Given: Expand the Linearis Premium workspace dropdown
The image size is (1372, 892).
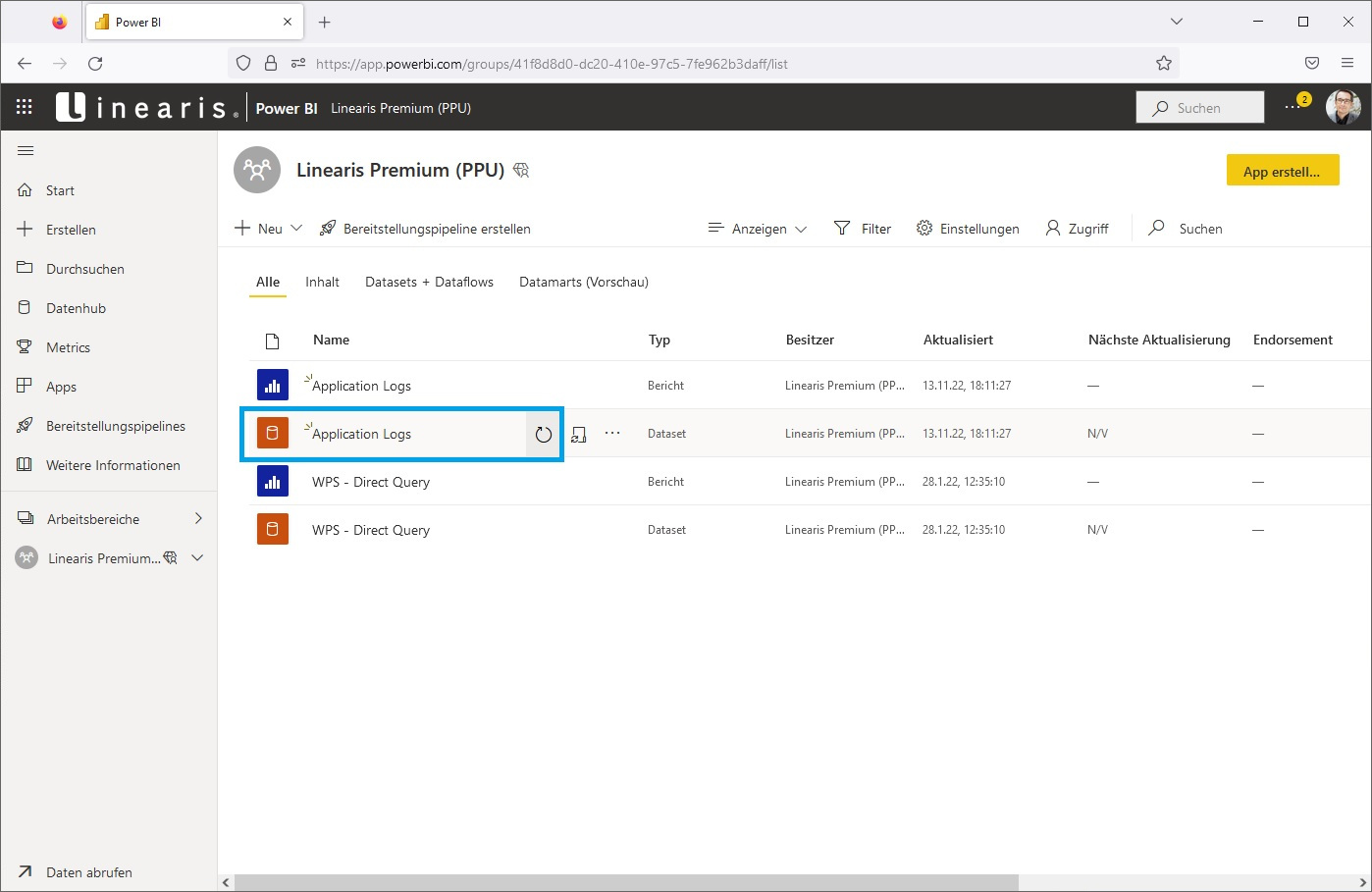Looking at the screenshot, I should (198, 557).
